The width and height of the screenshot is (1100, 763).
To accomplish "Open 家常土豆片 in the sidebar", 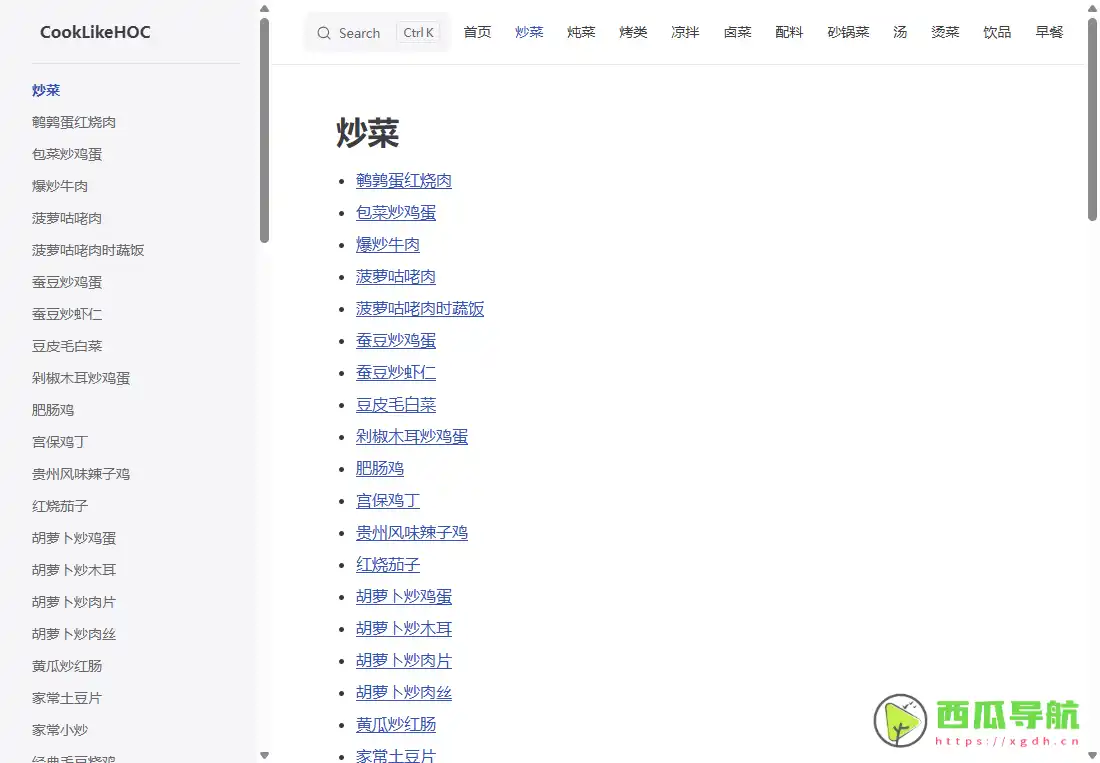I will tap(67, 698).
